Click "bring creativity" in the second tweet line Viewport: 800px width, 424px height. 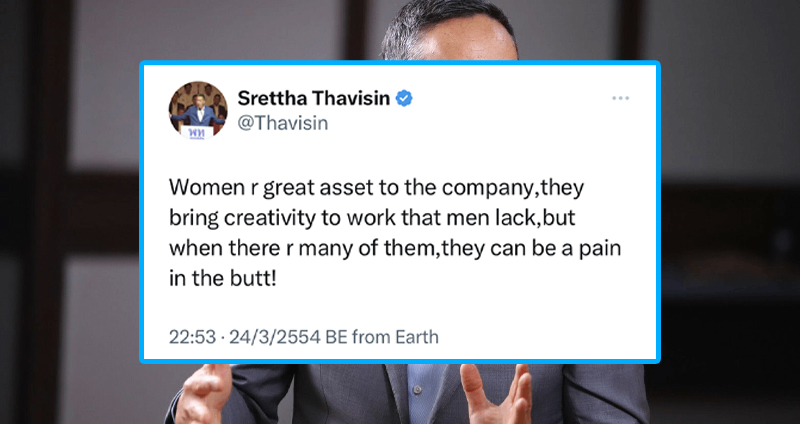coord(242,219)
